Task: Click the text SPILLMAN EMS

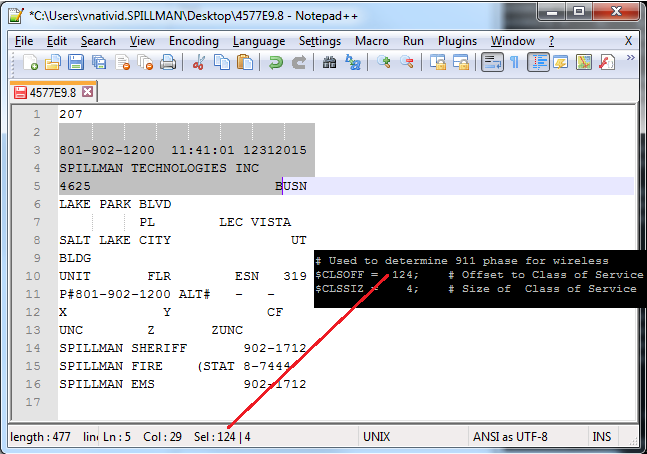Action: point(107,384)
